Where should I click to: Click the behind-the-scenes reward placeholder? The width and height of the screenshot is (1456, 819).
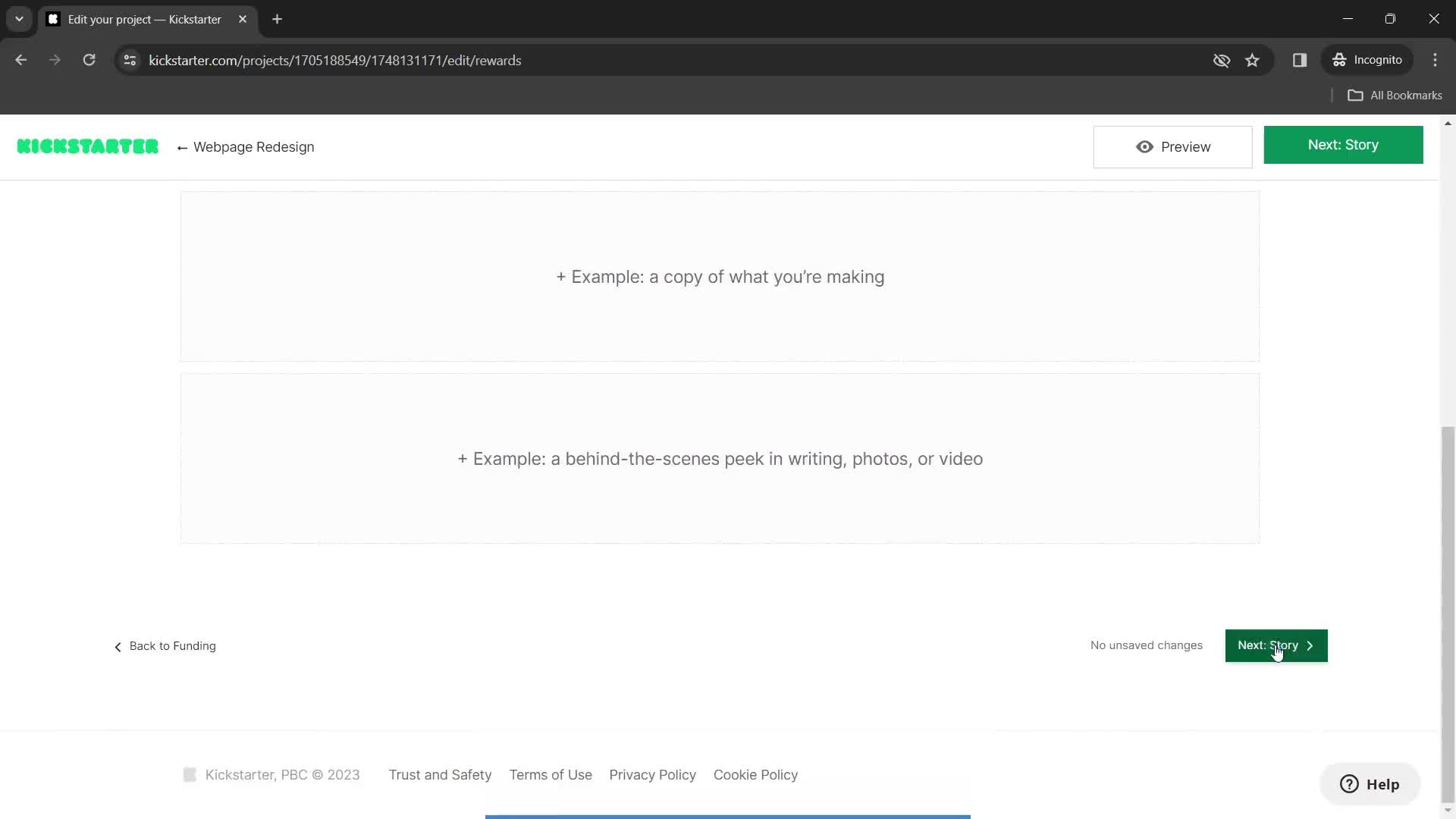pyautogui.click(x=720, y=459)
